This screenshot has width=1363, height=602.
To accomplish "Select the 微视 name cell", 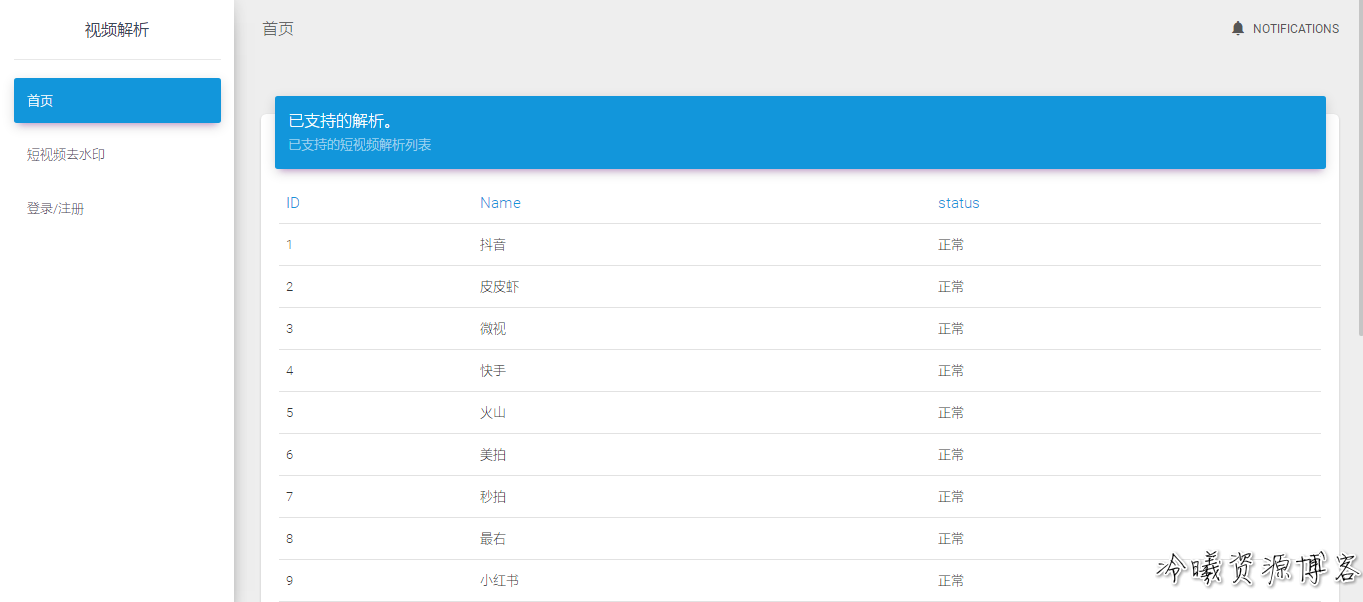I will tap(493, 329).
